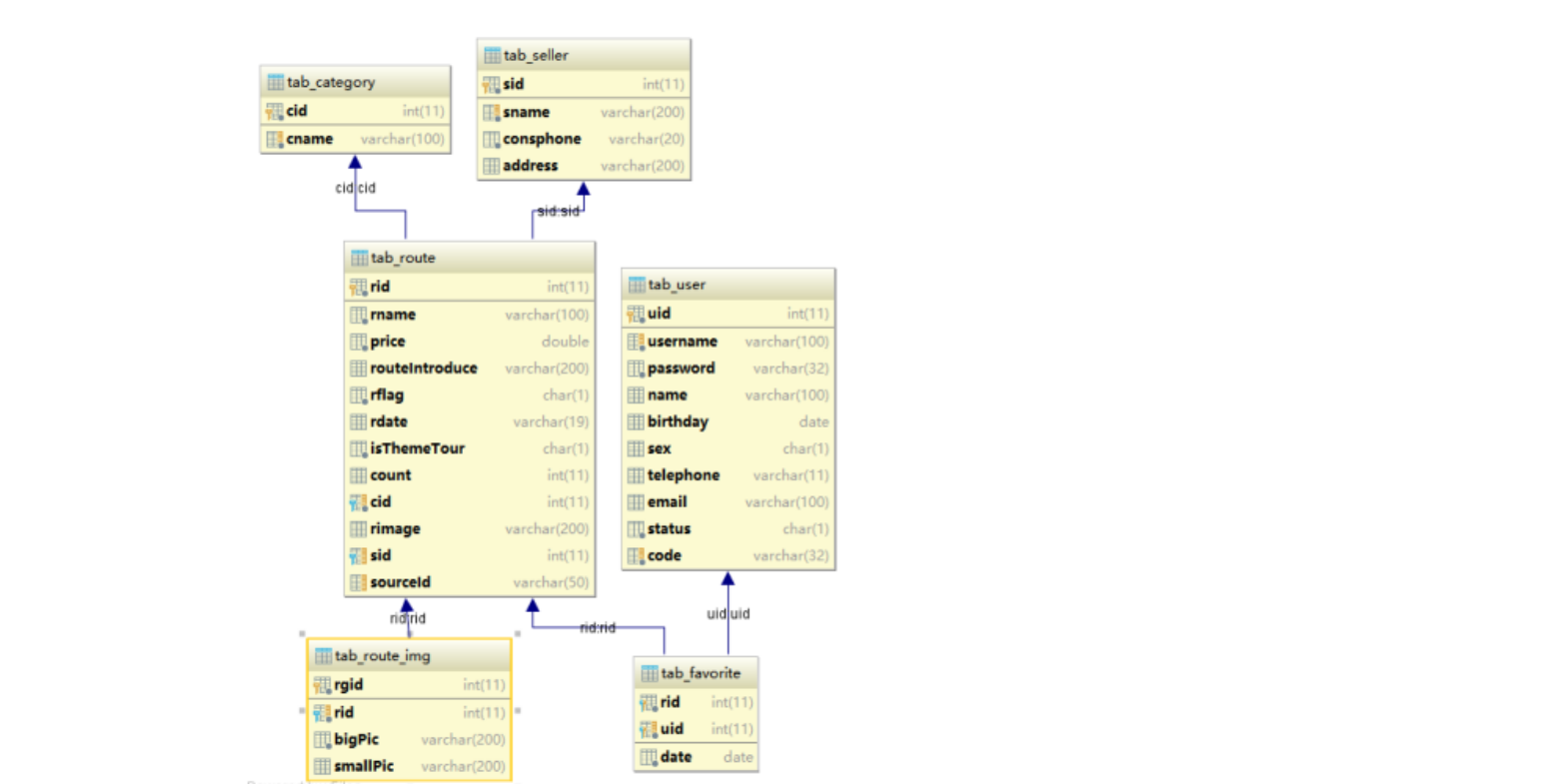Click the table icon beside tab_category title
Screen dimensions: 1550x784
(x=276, y=82)
